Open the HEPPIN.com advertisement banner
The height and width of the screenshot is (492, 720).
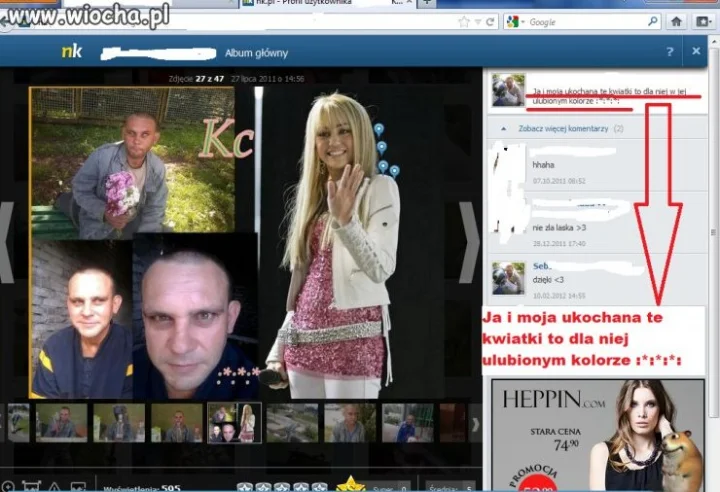(598, 435)
